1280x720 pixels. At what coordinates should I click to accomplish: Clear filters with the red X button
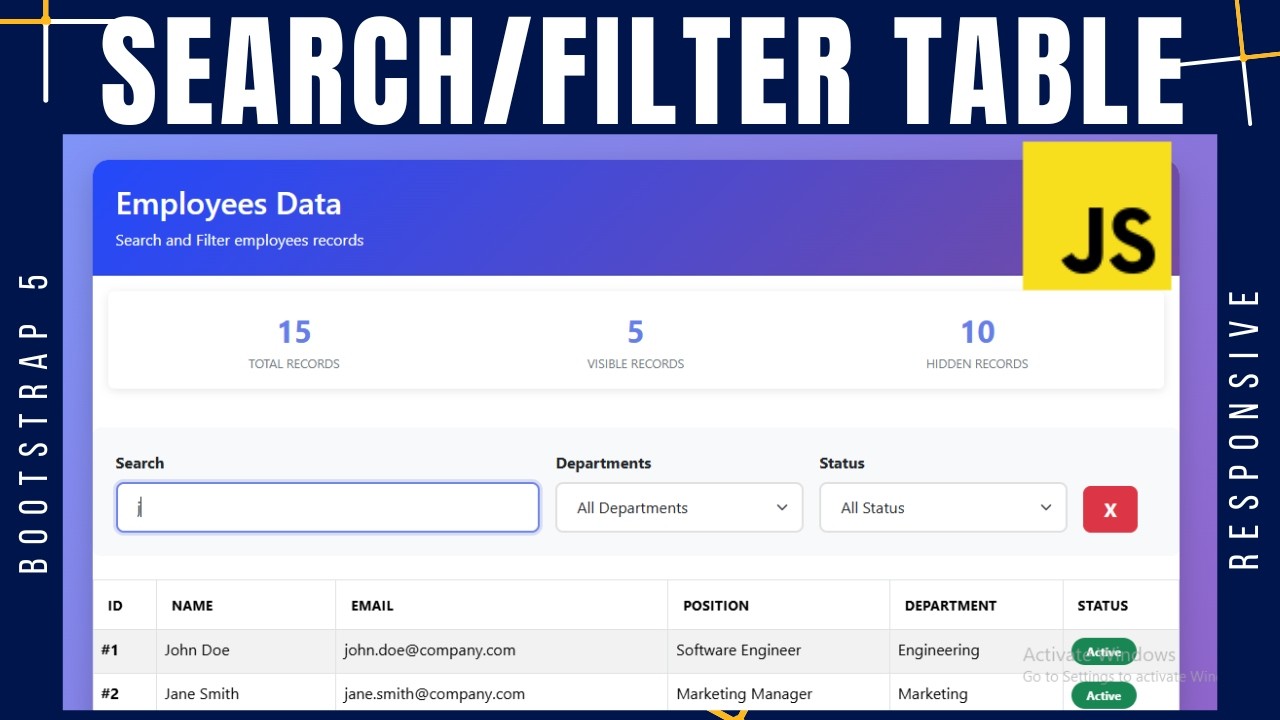click(1110, 509)
